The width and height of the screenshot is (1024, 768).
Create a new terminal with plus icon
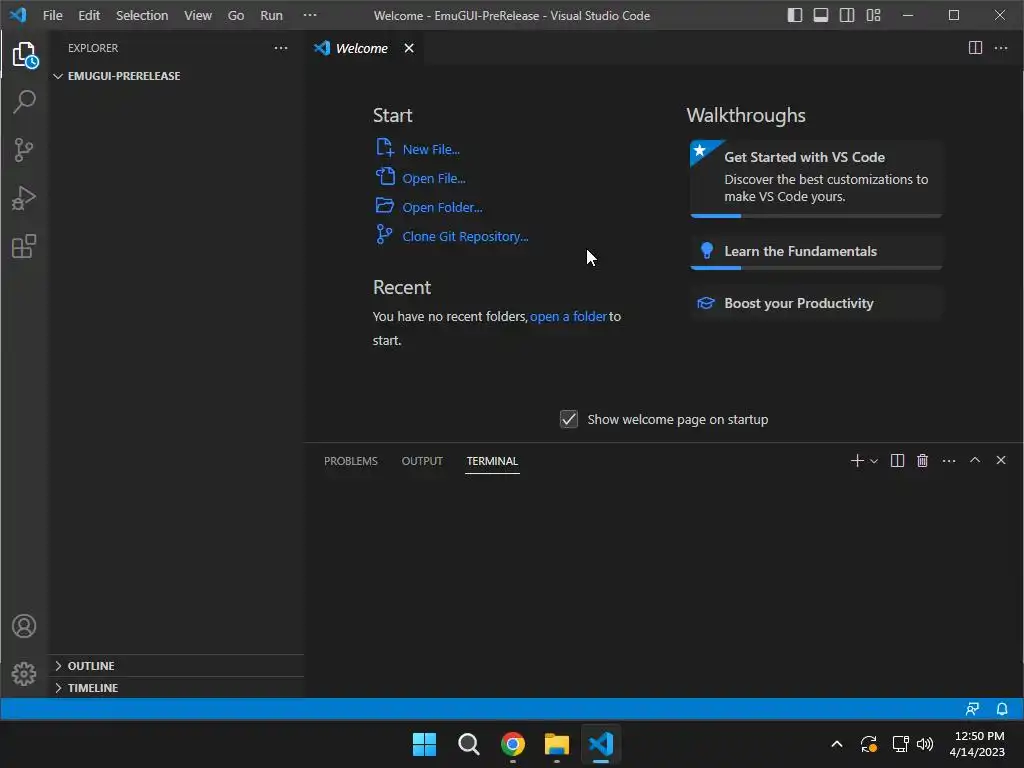857,460
